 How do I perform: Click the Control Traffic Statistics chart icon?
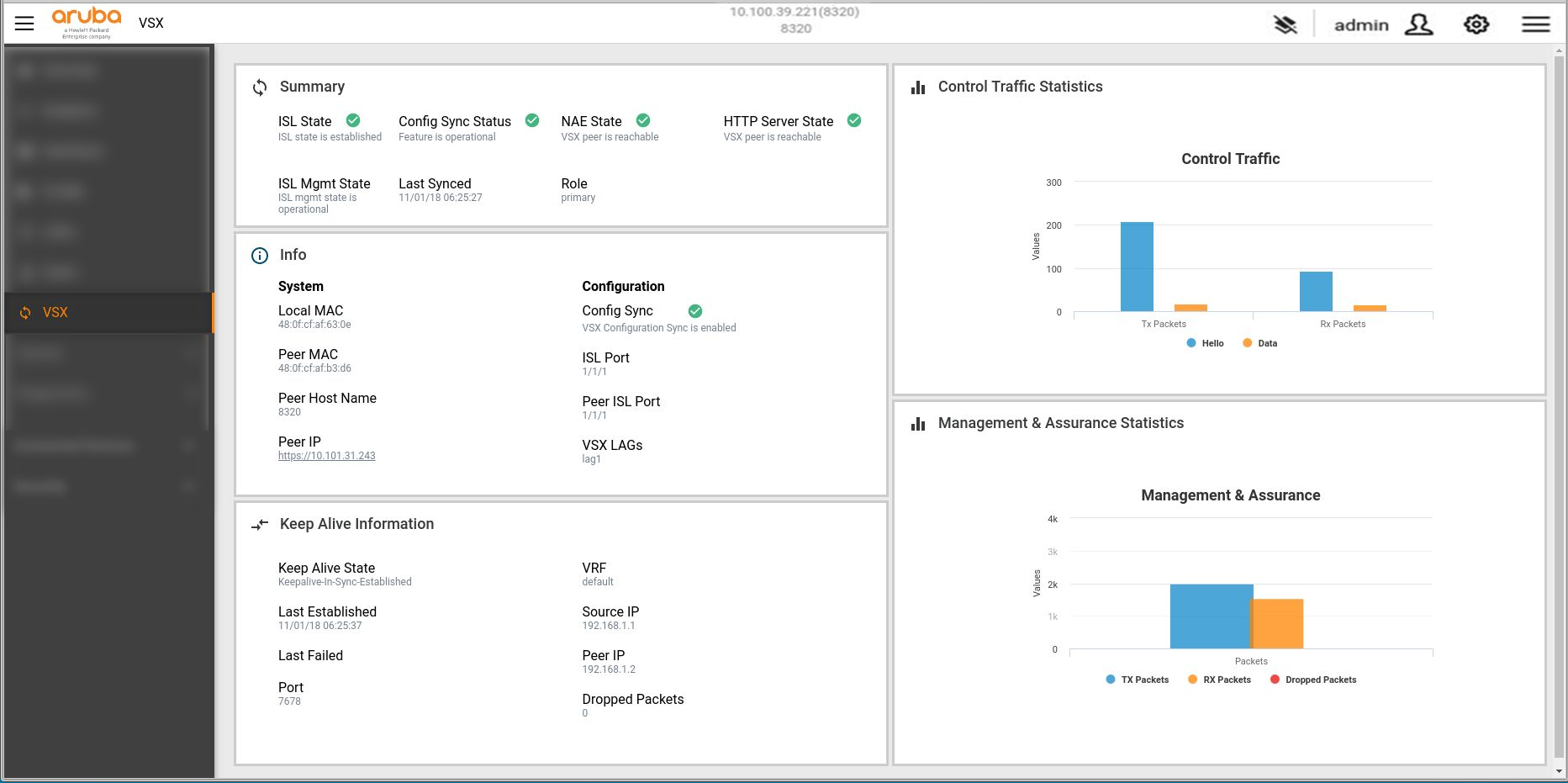[918, 87]
